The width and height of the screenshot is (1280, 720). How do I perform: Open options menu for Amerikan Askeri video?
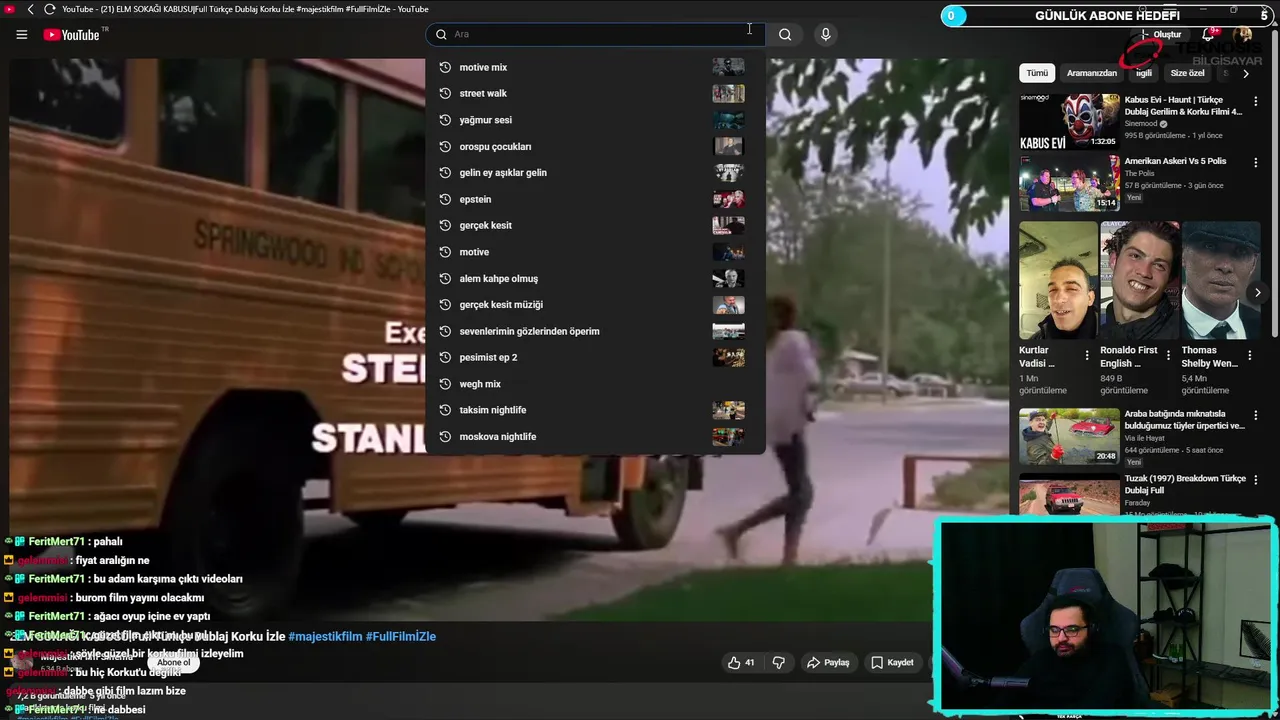1256,162
